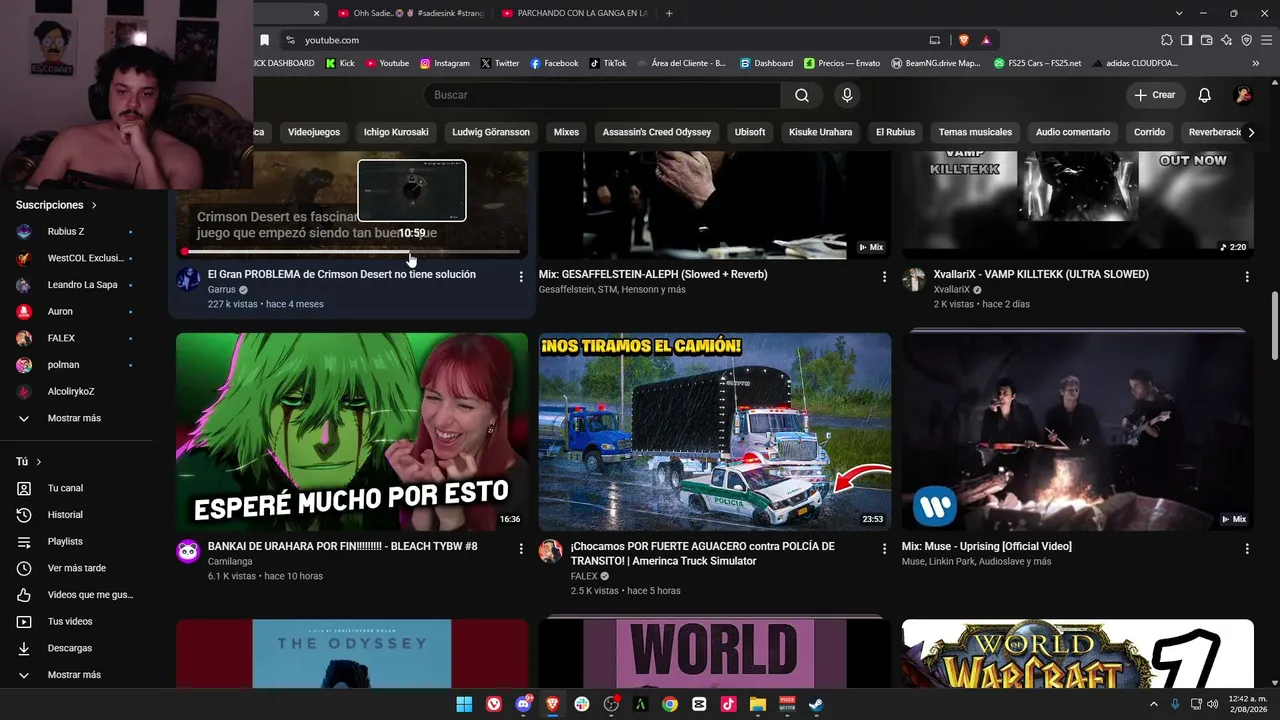Show hidden bookmarks with double chevron
This screenshot has width=1280, height=720.
pos(1256,63)
